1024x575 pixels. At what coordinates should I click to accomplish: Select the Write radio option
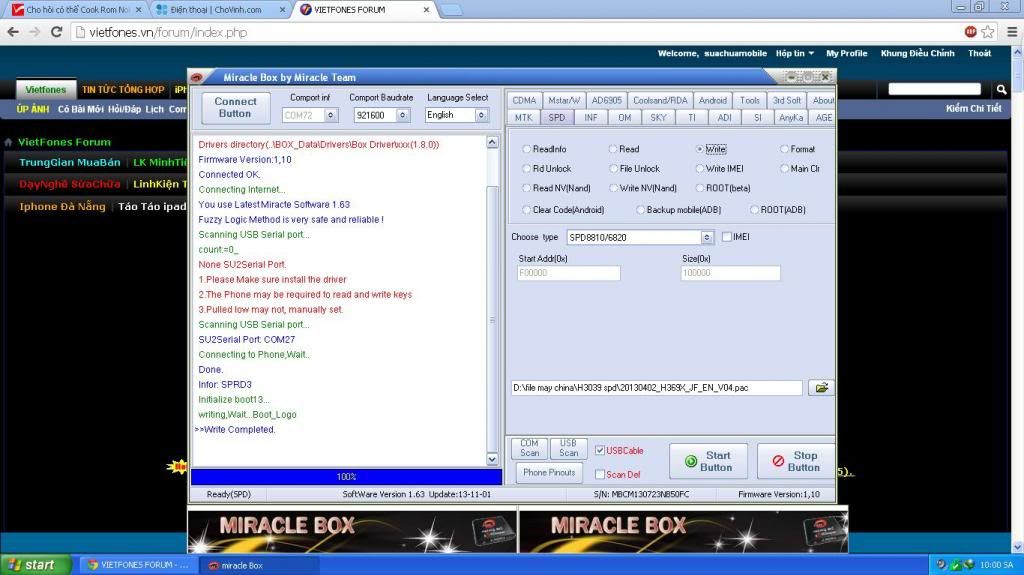pos(699,149)
